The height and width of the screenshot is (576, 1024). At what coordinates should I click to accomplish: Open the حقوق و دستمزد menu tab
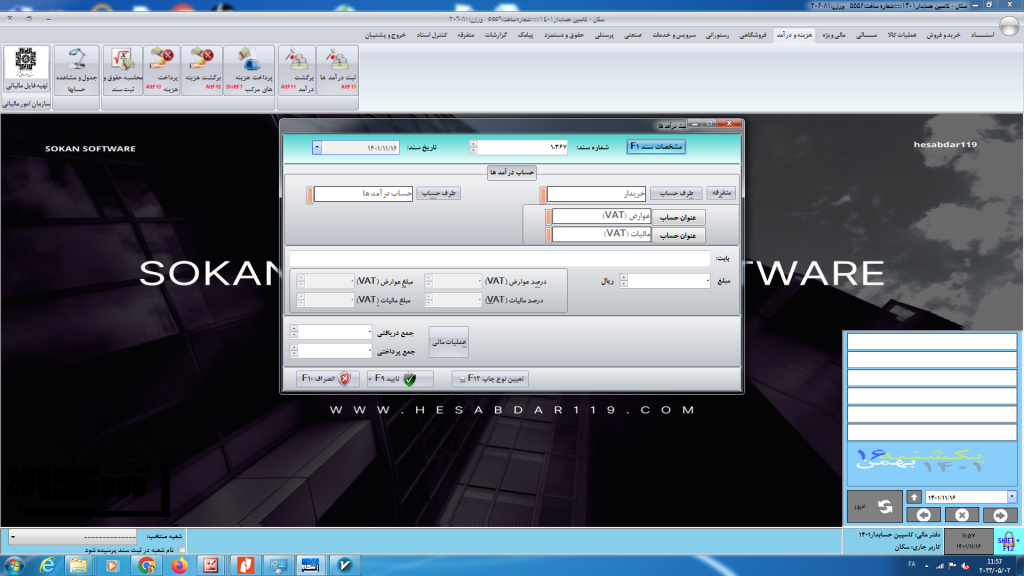(564, 35)
